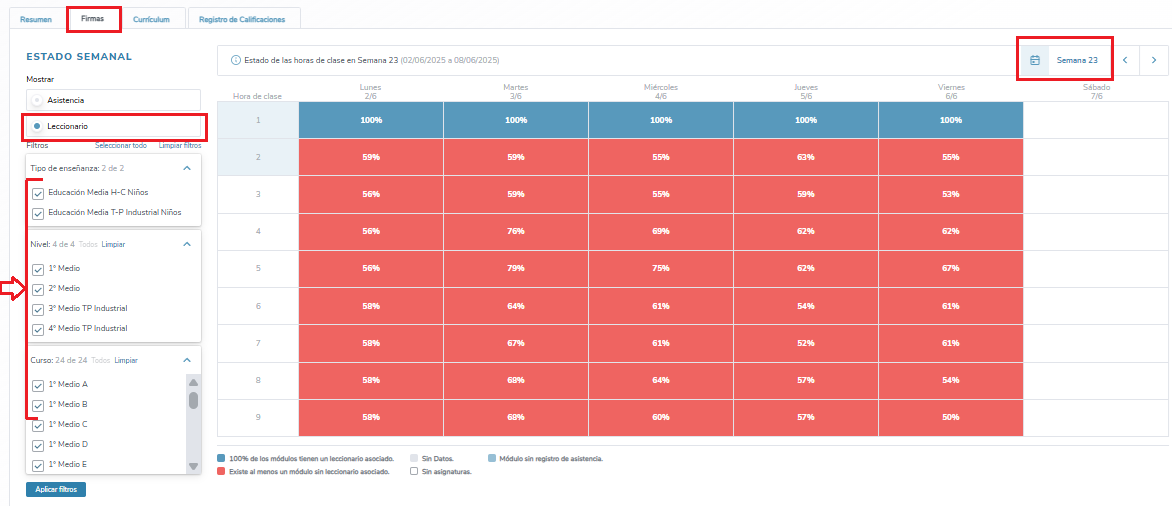Click the 53% cell for Viernes hour 3
The height and width of the screenshot is (506, 1172).
tap(951, 194)
